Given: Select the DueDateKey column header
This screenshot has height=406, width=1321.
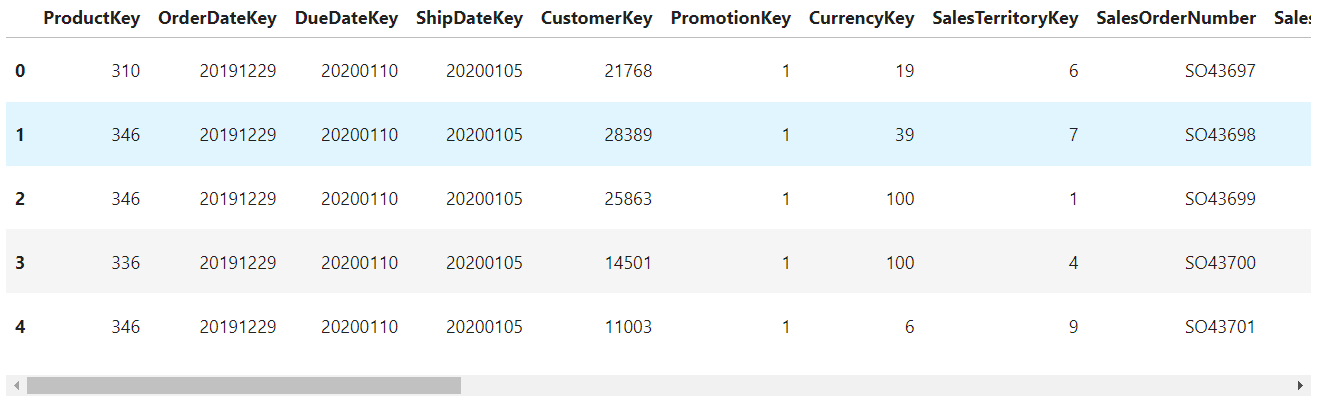Looking at the screenshot, I should 346,18.
